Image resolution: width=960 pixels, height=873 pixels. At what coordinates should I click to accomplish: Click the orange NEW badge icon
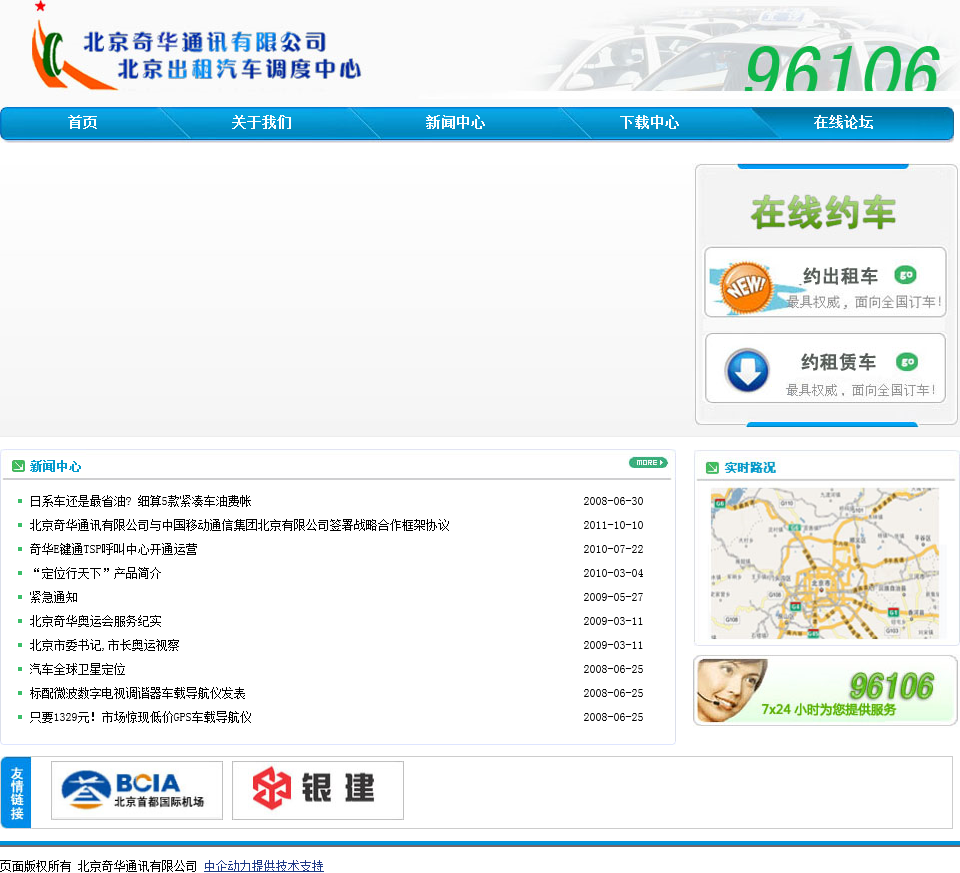746,287
